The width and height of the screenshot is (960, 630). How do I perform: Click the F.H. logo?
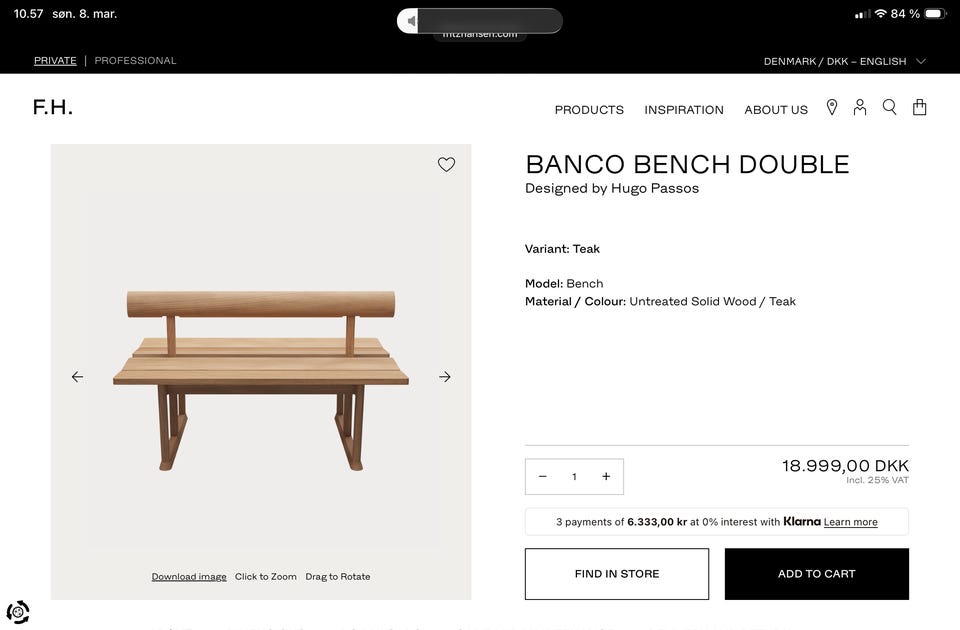tap(53, 108)
